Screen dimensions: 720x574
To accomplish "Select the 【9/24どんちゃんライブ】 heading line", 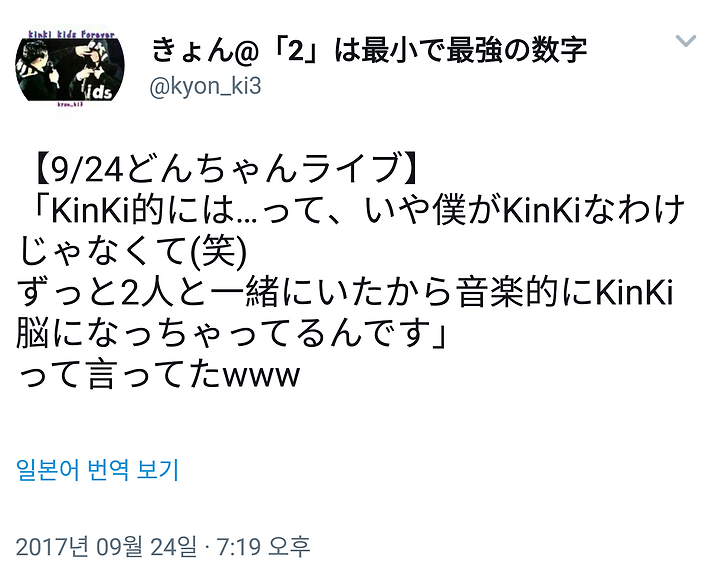I will [x=227, y=169].
